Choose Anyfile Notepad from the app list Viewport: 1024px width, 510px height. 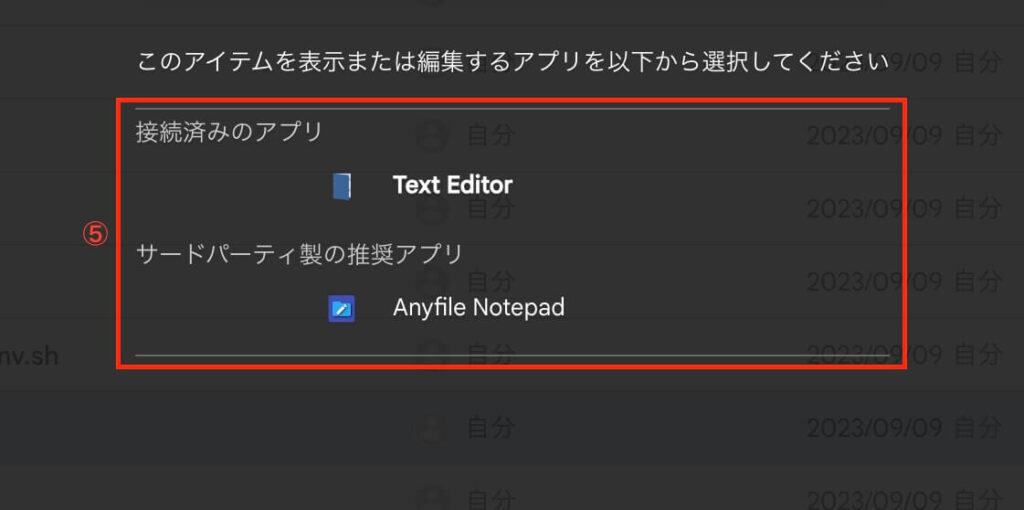[x=478, y=308]
